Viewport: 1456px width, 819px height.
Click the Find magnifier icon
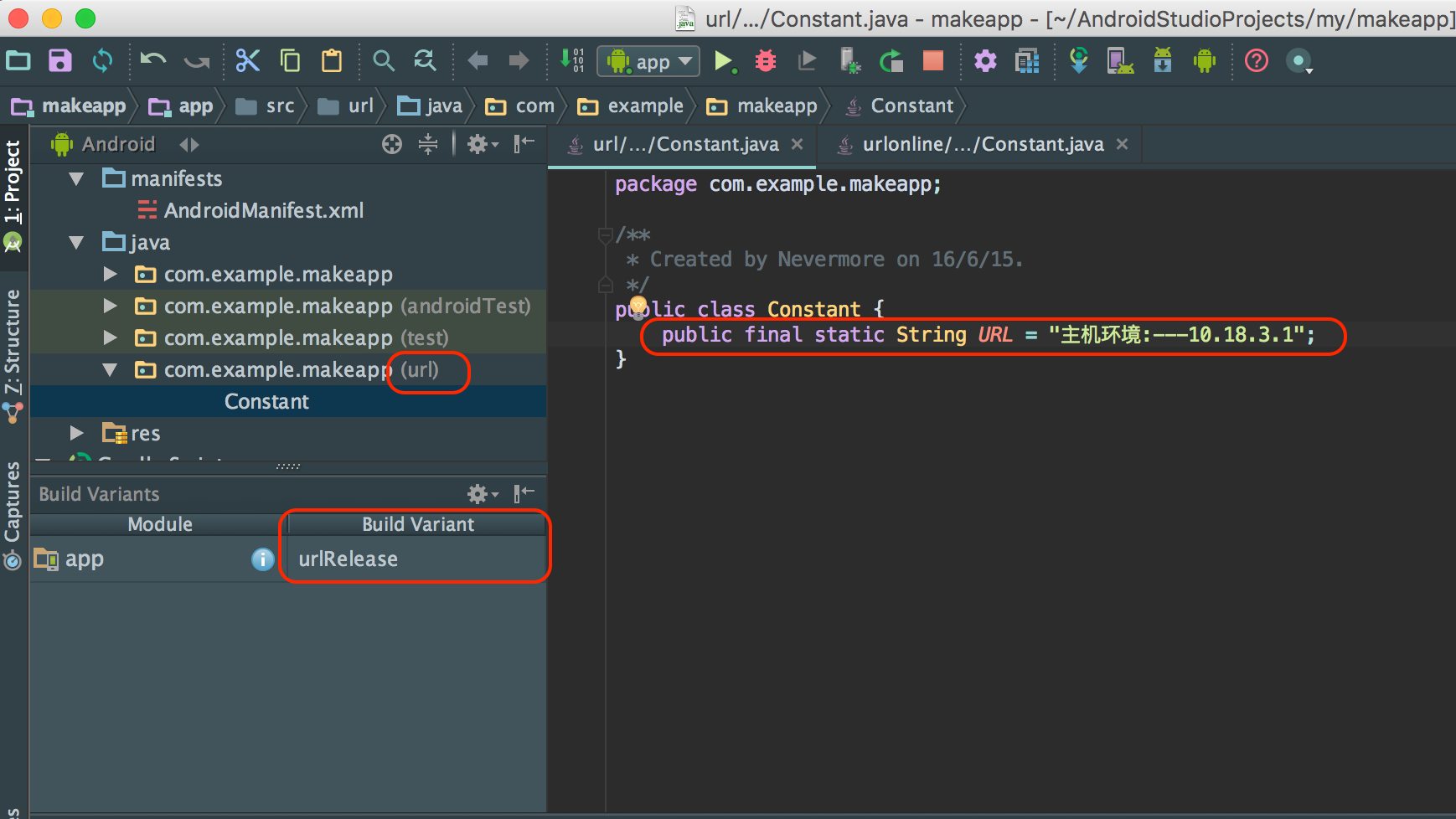point(383,60)
